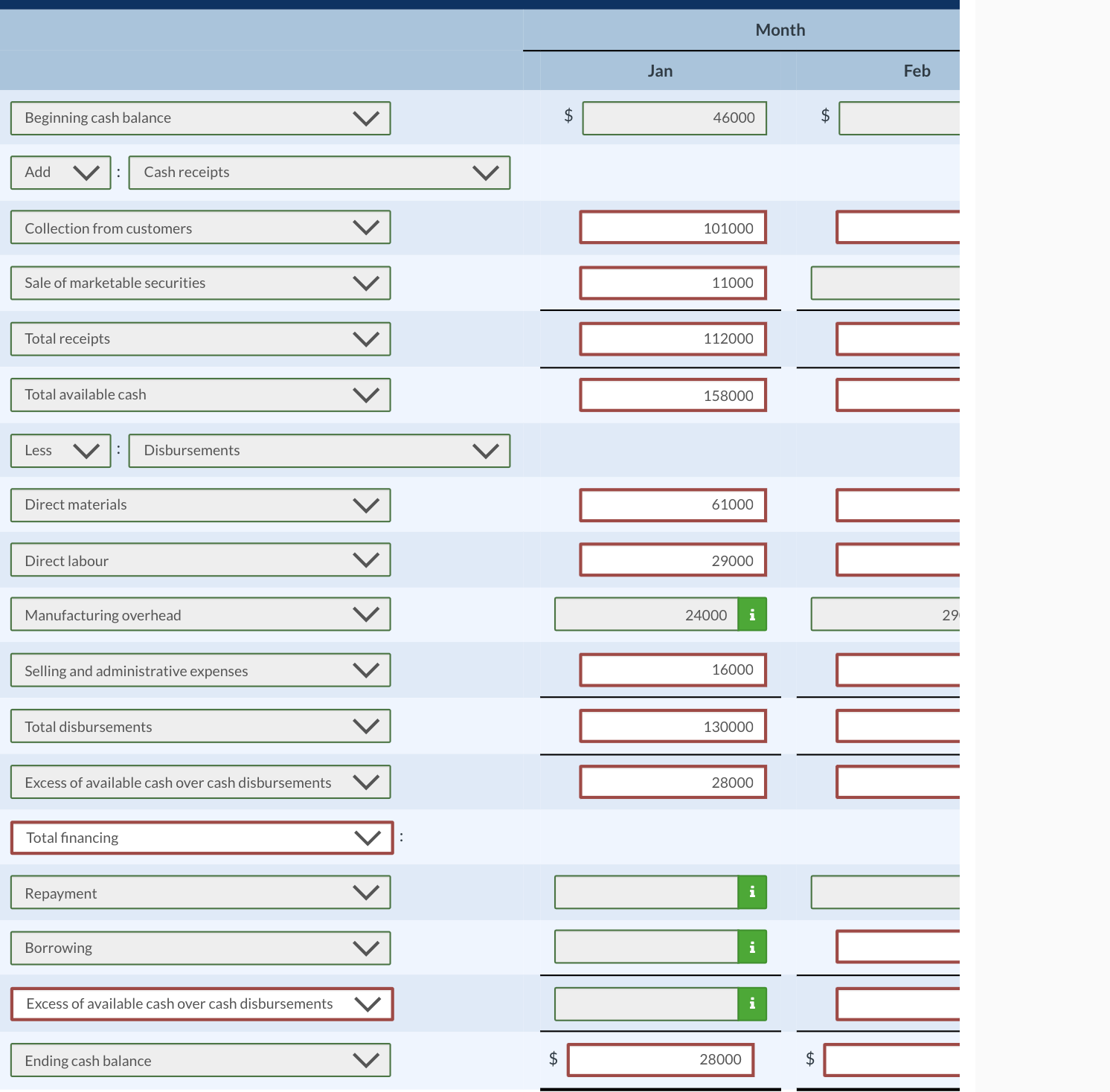Screen dimensions: 1110x1092
Task: Click the Jan Total disbursements field 130000
Action: coord(673,726)
